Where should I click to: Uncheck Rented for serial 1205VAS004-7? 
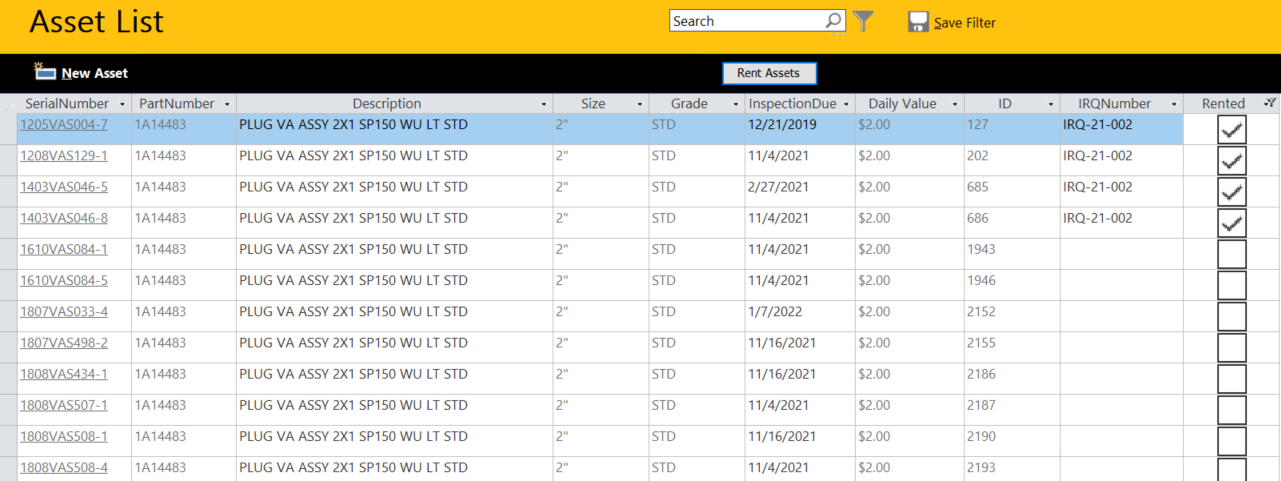[x=1232, y=129]
